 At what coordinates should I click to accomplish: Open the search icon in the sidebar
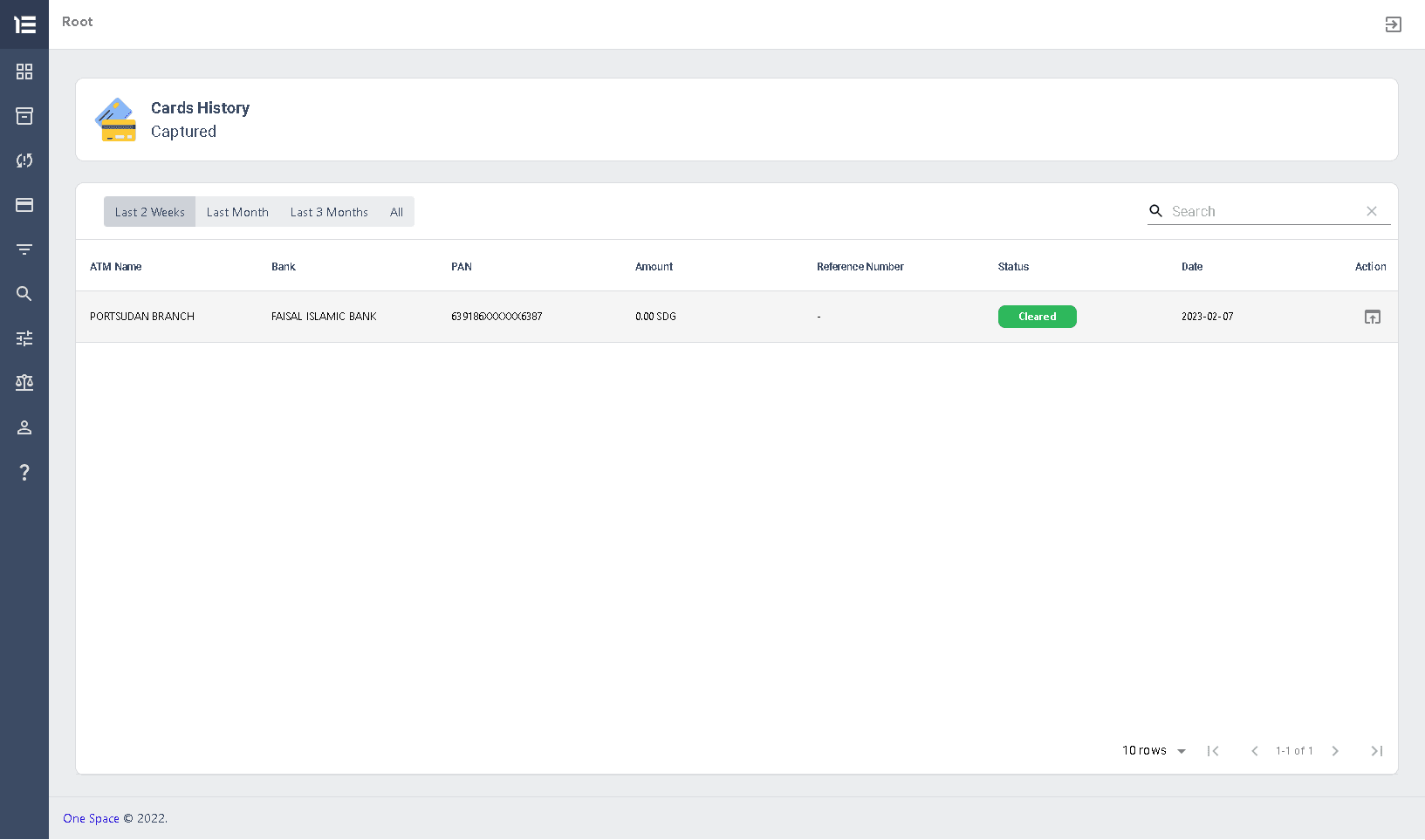(24, 294)
